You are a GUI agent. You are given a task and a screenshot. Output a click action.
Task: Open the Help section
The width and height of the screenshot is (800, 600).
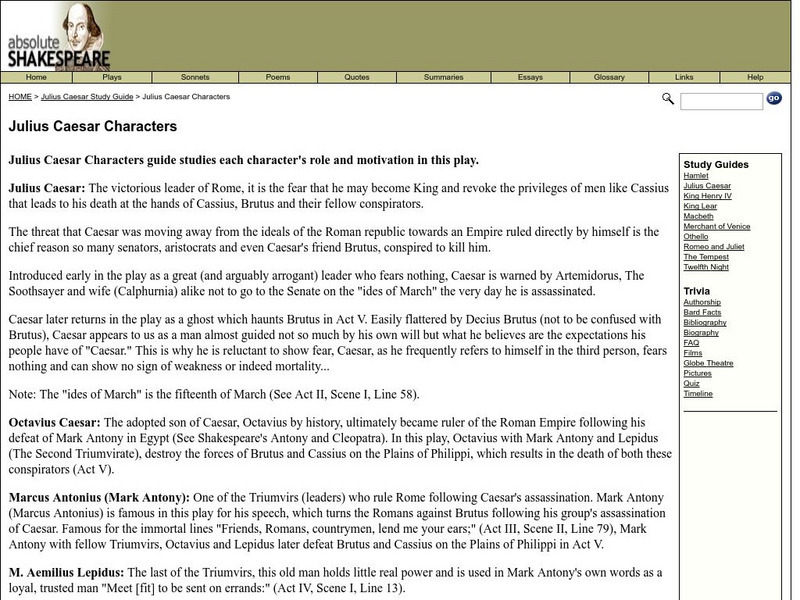pos(757,75)
